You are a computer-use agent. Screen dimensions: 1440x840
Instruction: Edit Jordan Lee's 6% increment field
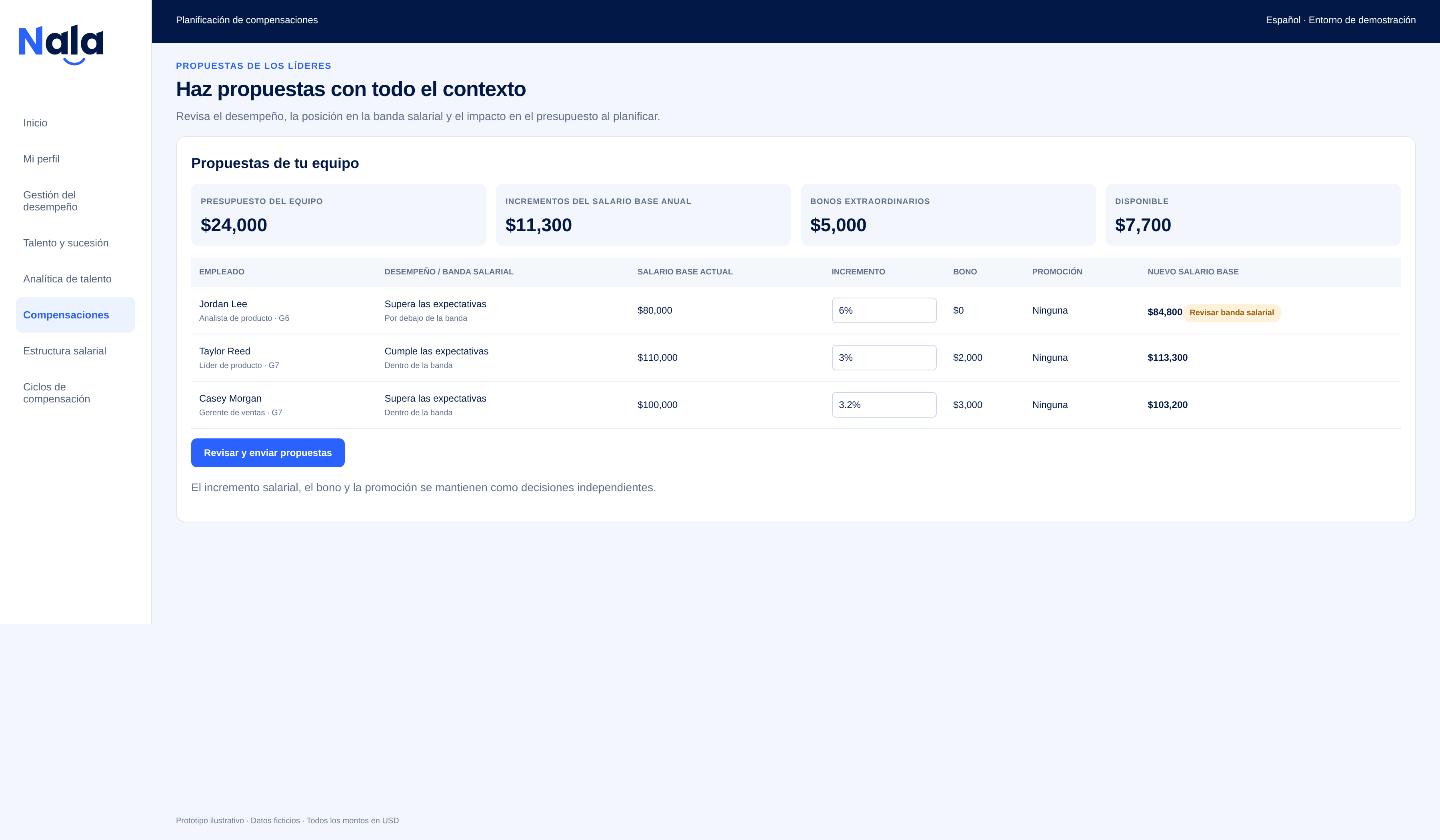pos(884,310)
